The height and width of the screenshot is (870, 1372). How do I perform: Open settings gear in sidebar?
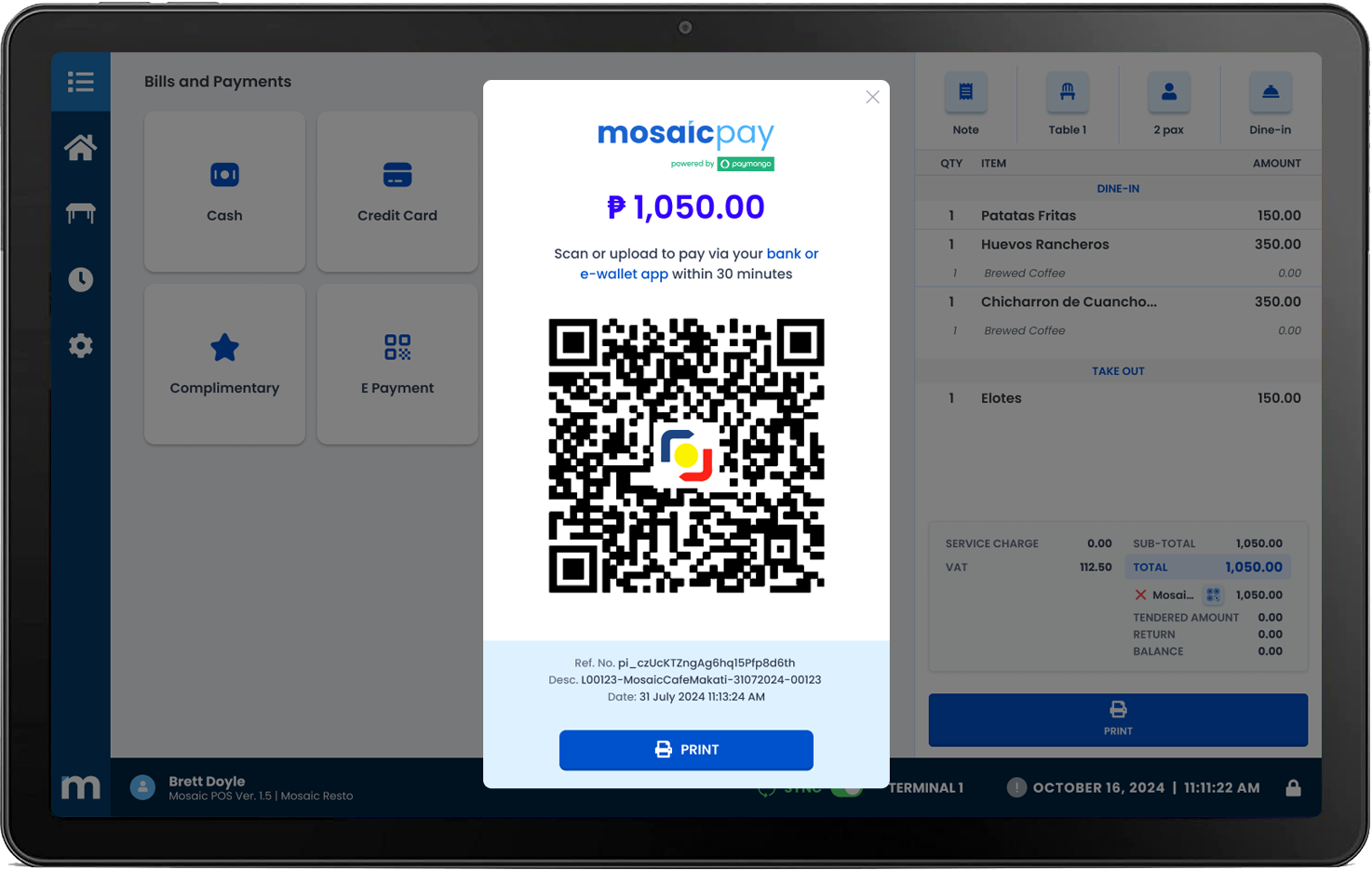(81, 346)
